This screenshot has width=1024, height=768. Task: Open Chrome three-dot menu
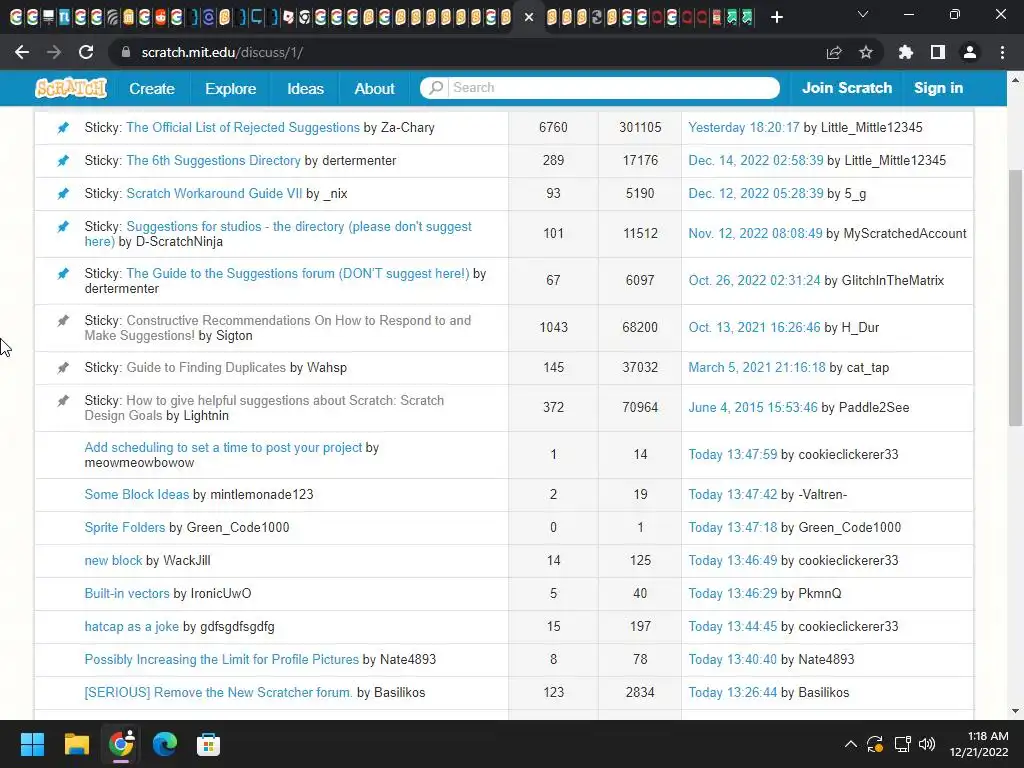tap(1002, 52)
